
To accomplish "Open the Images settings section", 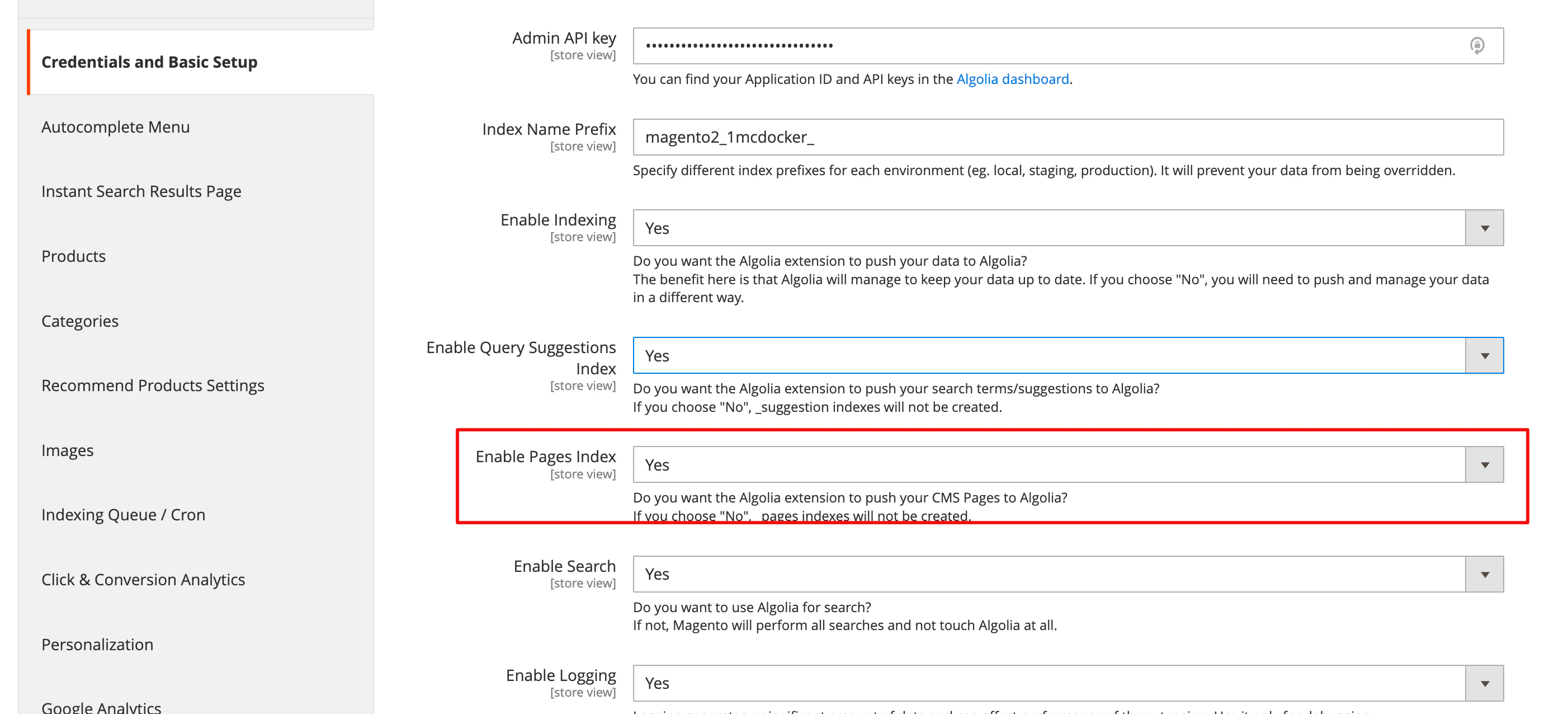I will 67,450.
